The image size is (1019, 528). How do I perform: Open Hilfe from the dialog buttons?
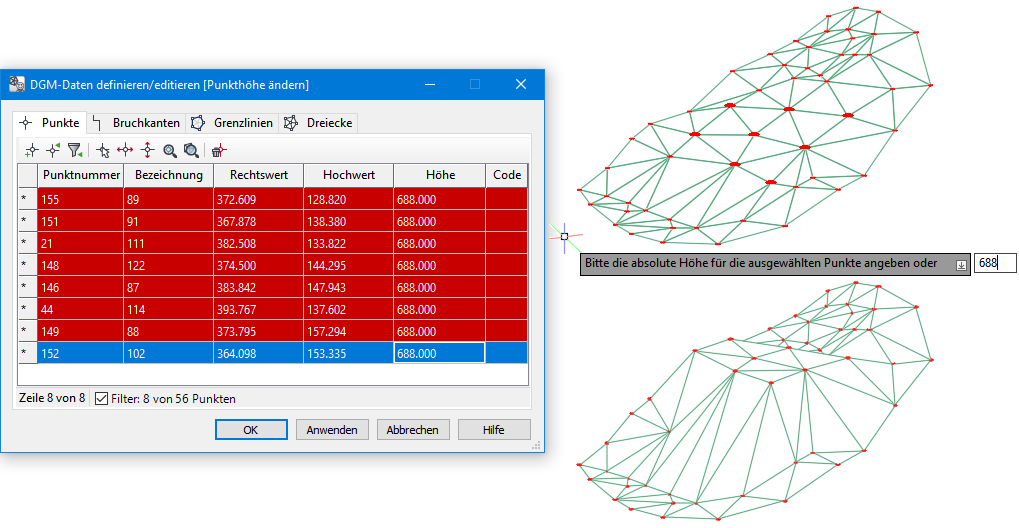pos(494,430)
